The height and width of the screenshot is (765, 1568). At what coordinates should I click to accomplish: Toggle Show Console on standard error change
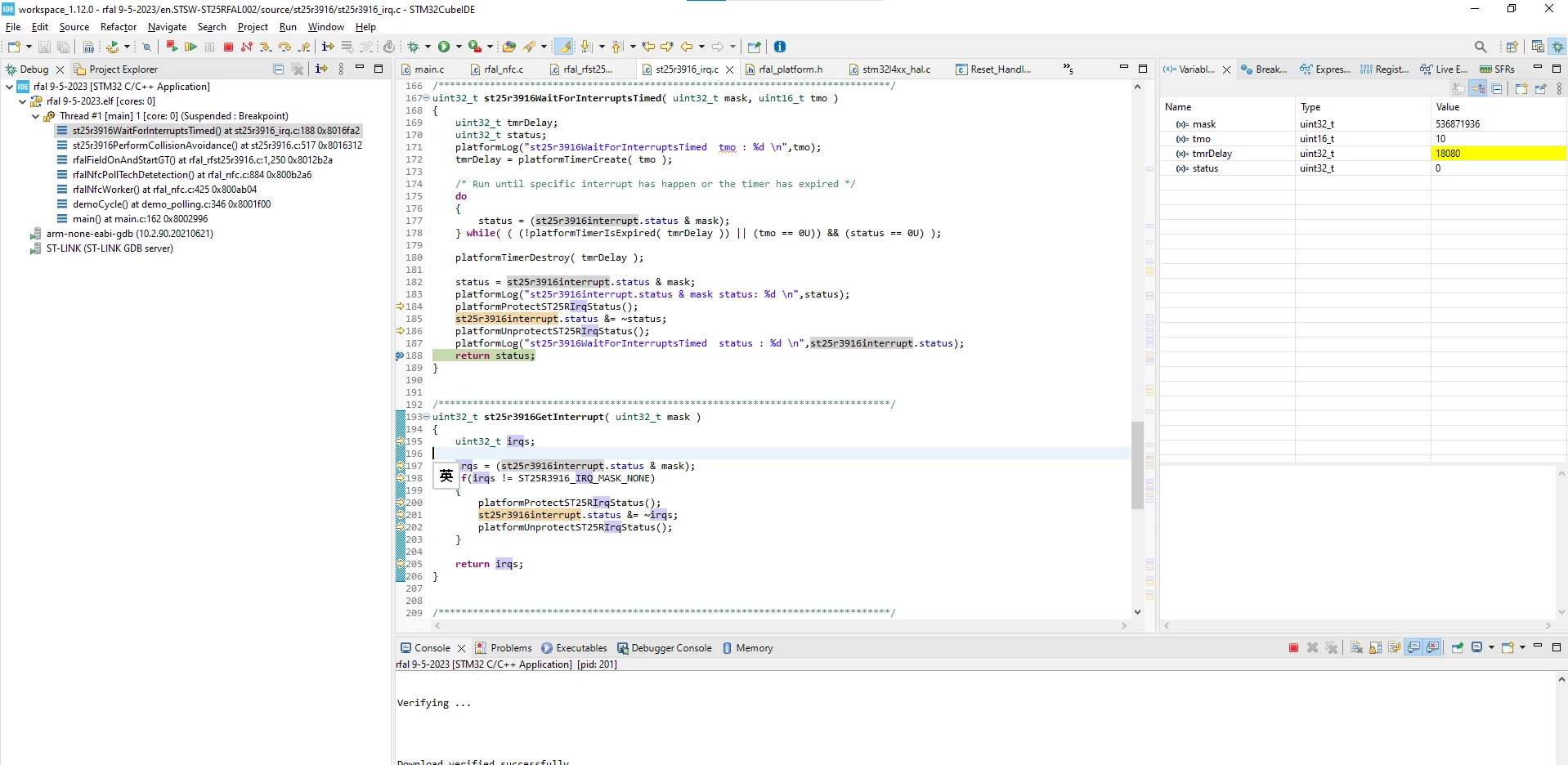coord(1432,647)
